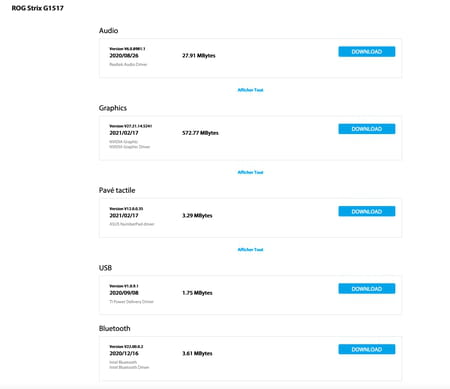This screenshot has width=450, height=389.
Task: Expand Afficher Tout below Audio section
Action: [x=250, y=90]
